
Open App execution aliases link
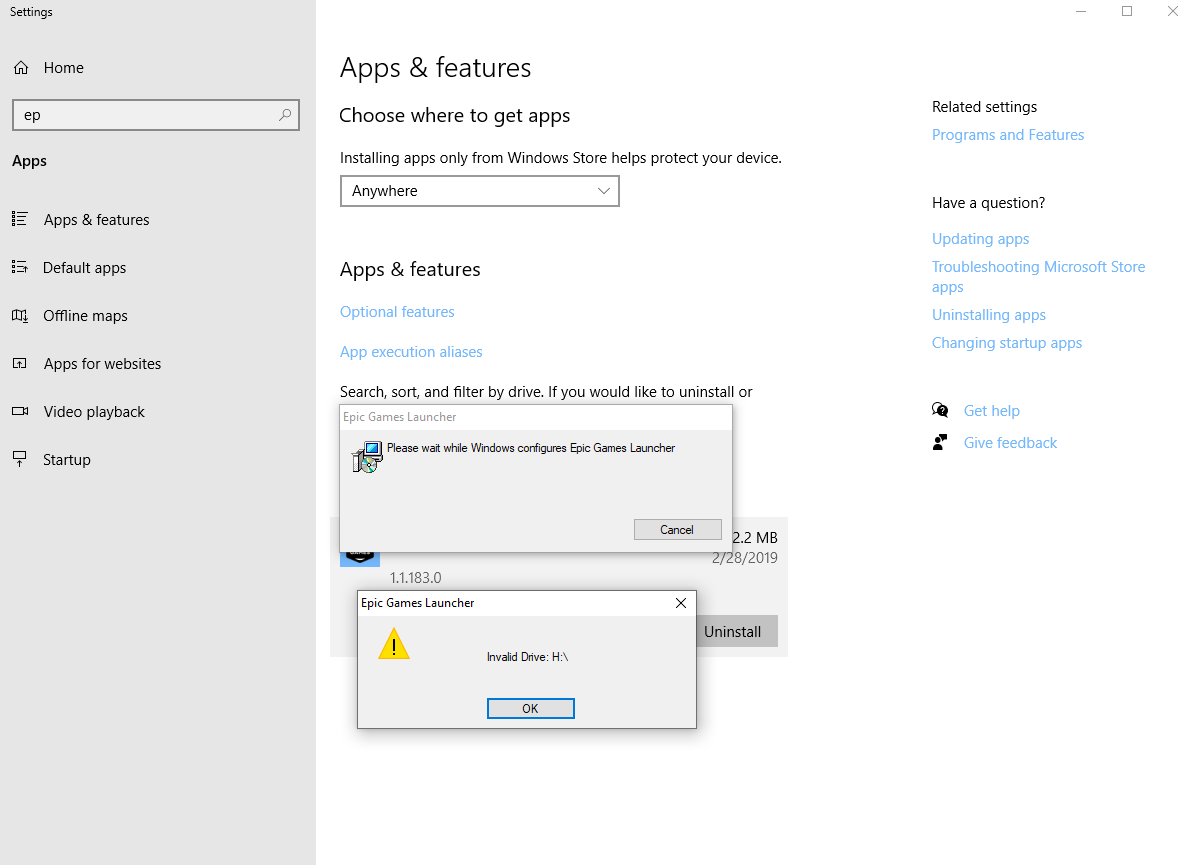tap(411, 352)
